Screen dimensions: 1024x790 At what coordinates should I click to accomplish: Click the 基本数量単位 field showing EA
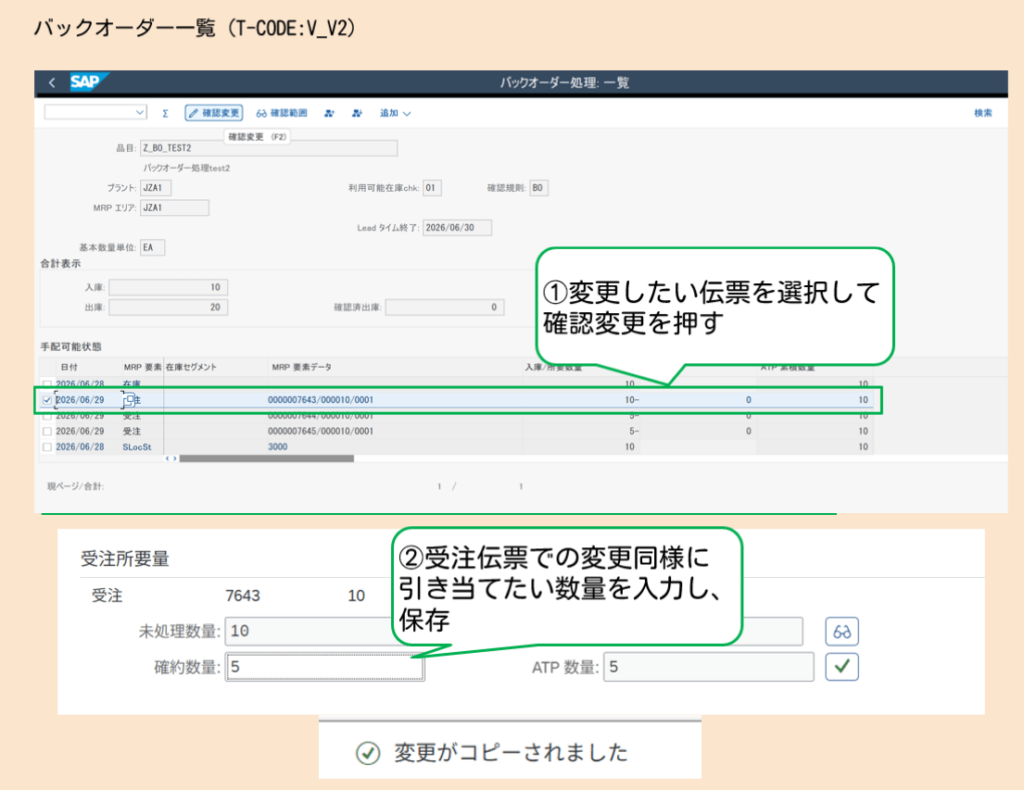tap(152, 247)
